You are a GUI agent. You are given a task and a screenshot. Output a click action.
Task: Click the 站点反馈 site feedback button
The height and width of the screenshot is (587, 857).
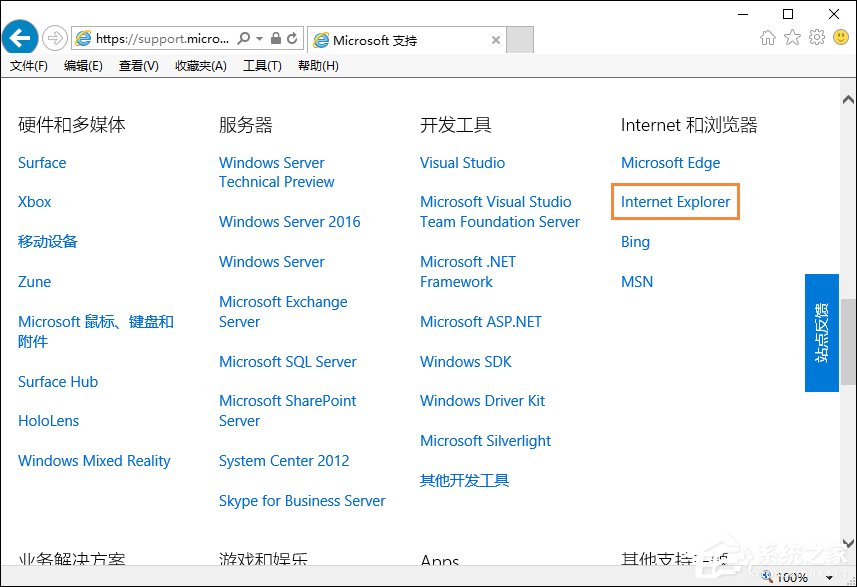click(821, 332)
